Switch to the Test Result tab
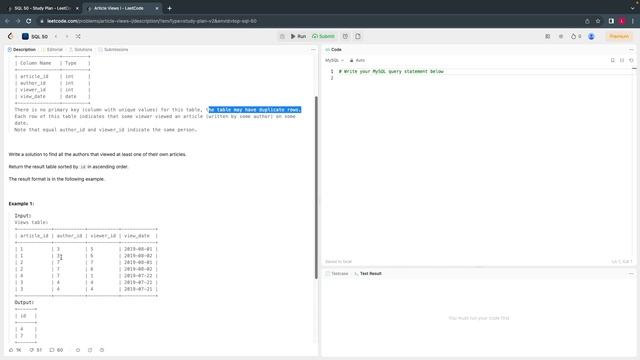The height and width of the screenshot is (360, 640). pos(368,273)
